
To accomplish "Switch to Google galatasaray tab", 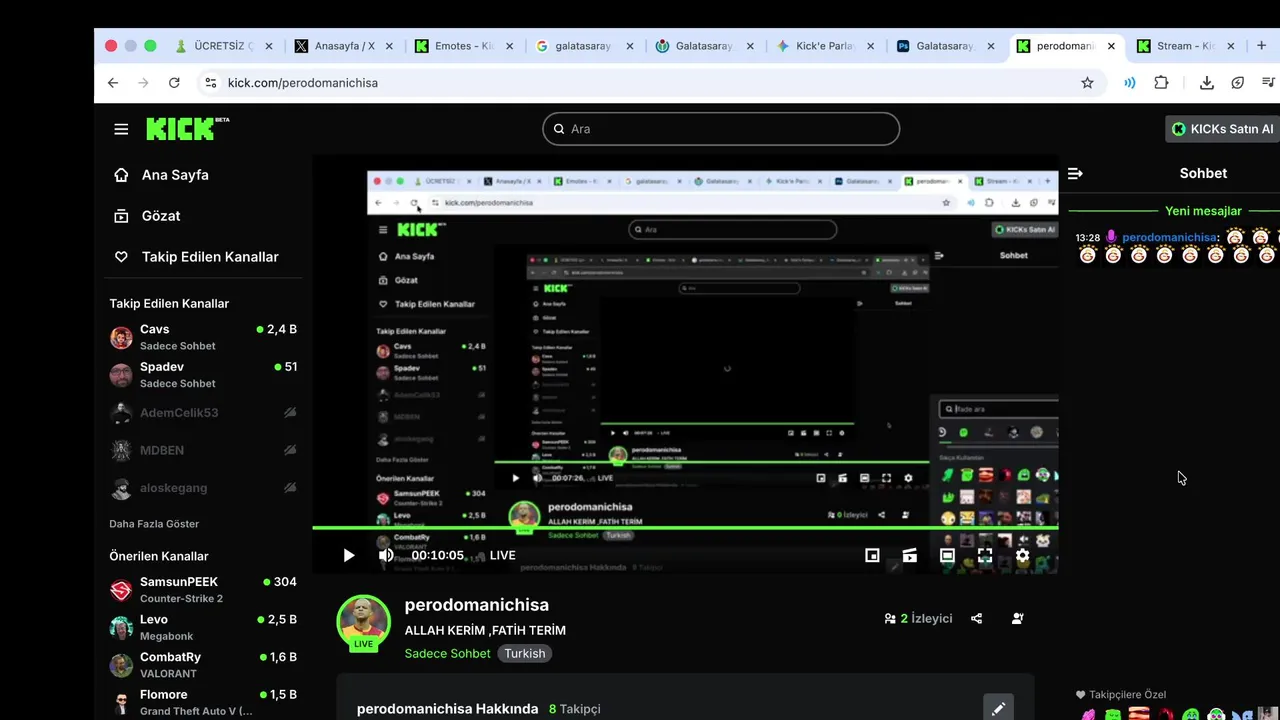I will [x=583, y=46].
